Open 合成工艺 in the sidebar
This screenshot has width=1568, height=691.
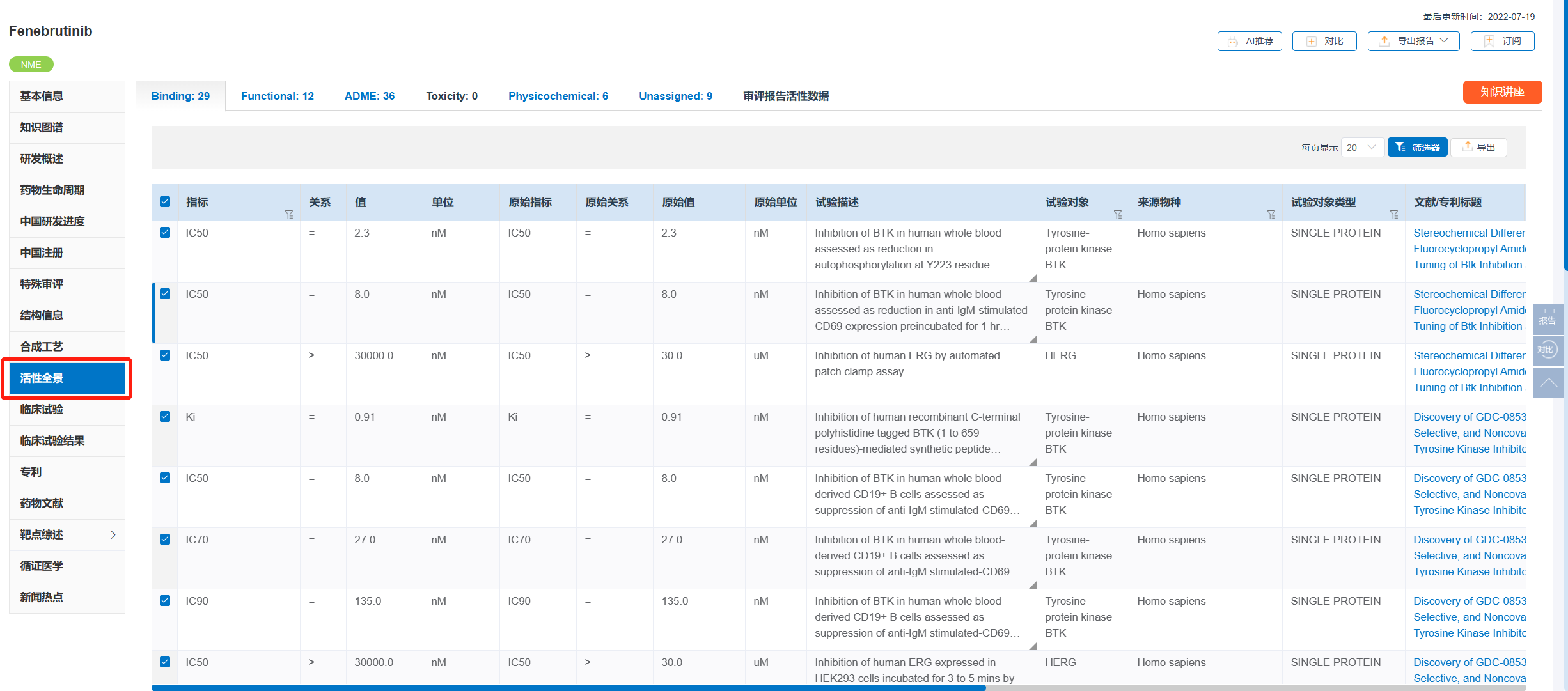(67, 346)
